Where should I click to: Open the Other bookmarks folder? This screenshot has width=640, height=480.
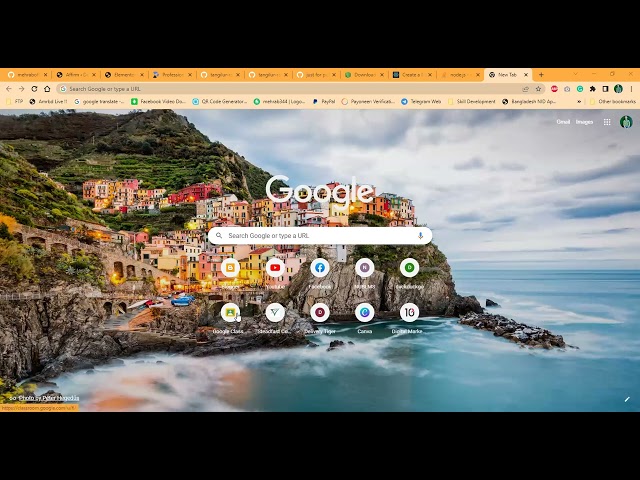613,102
